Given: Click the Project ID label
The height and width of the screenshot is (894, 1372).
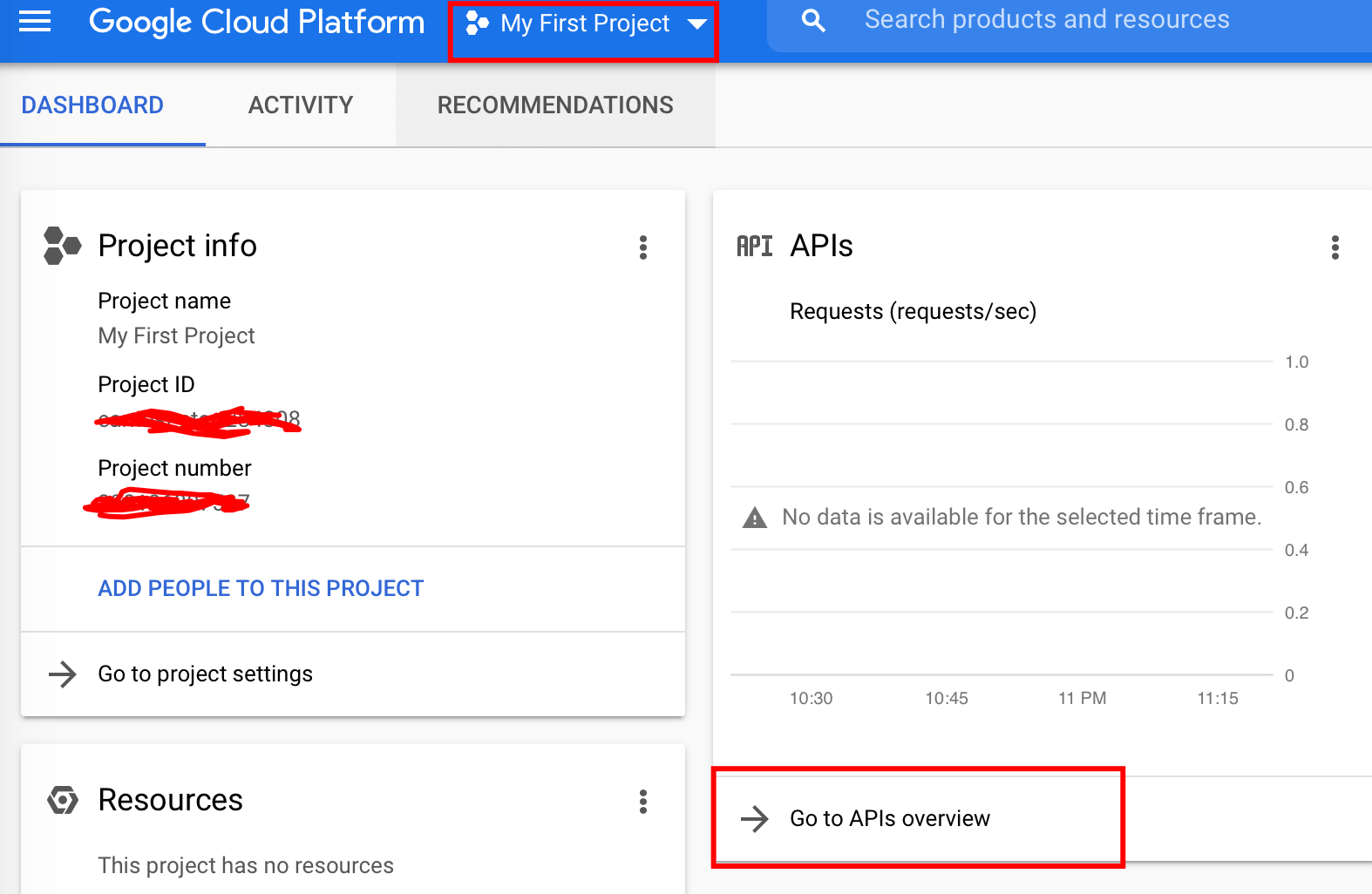Looking at the screenshot, I should (146, 384).
